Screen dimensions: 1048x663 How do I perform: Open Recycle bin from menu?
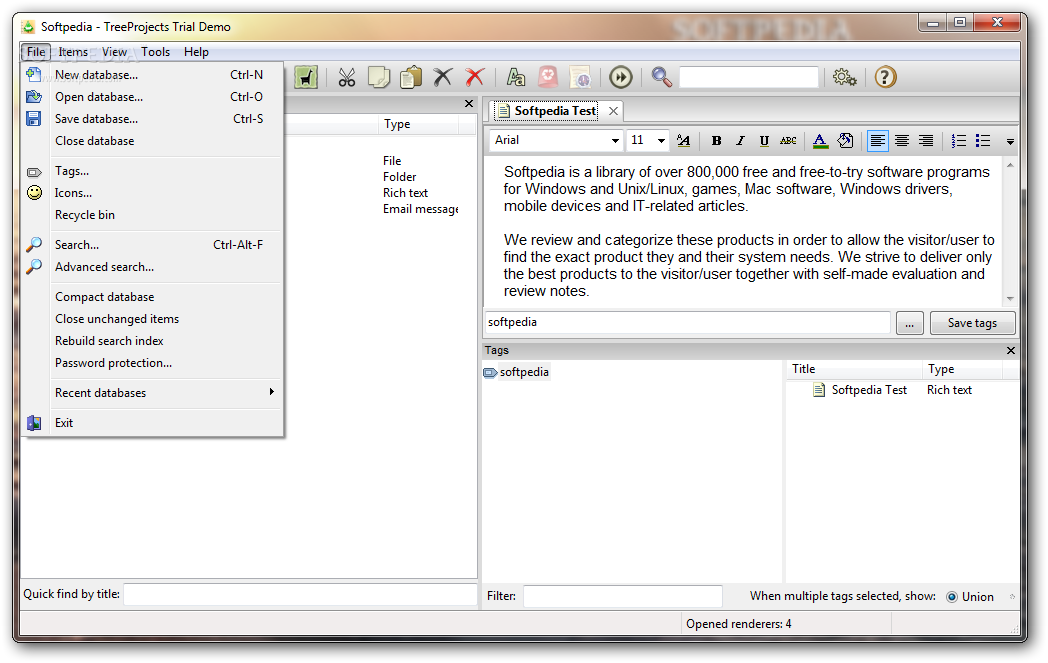[x=153, y=215]
